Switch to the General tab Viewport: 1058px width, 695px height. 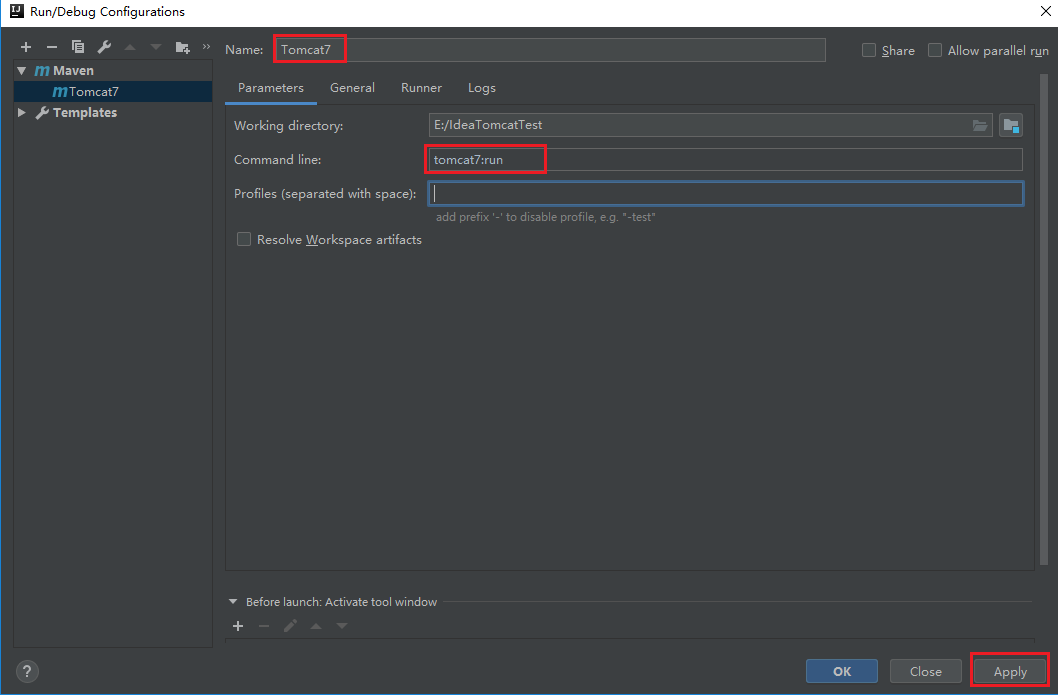(x=352, y=88)
